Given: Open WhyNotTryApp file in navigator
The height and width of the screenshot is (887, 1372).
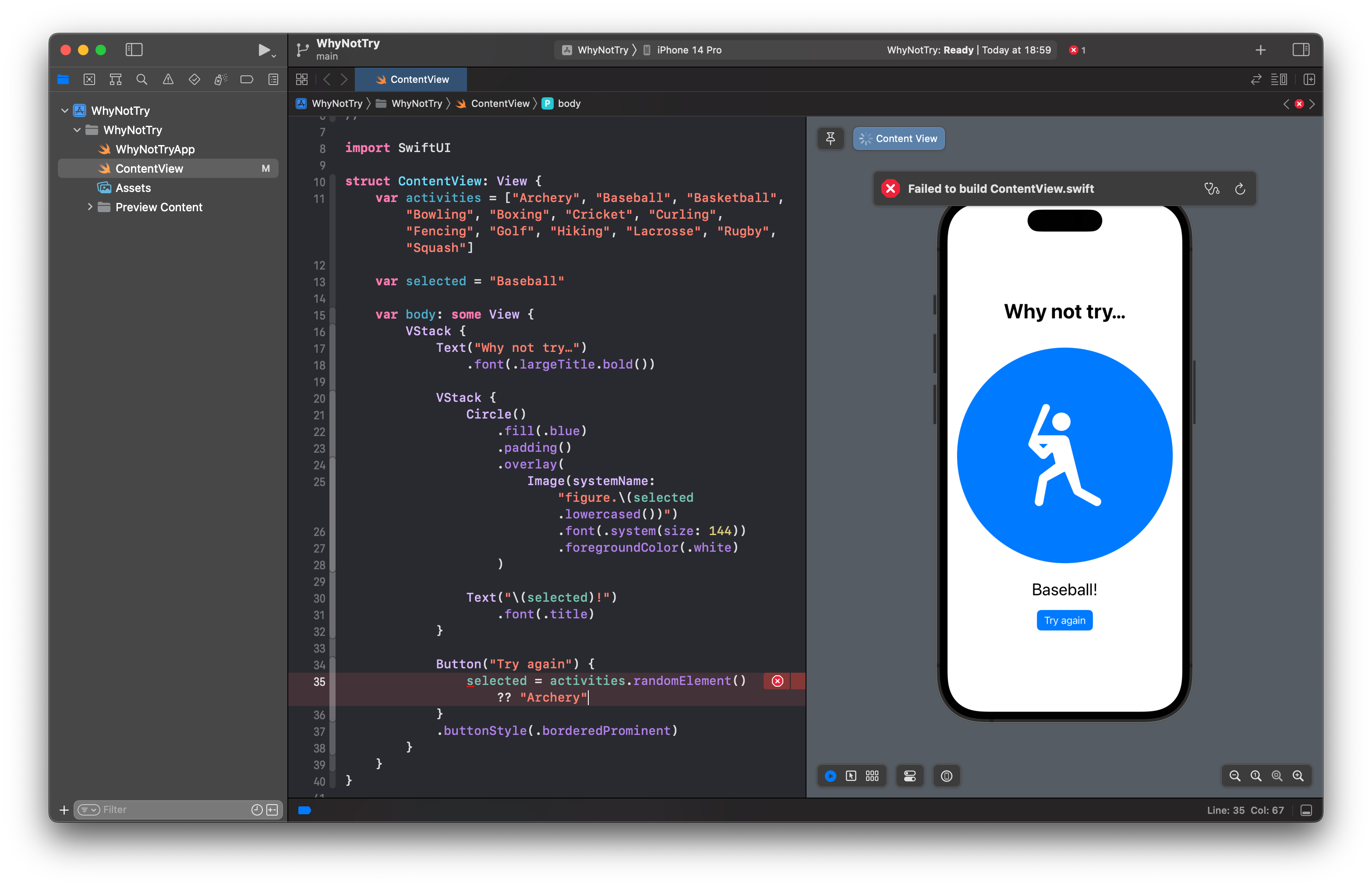Looking at the screenshot, I should 154,149.
